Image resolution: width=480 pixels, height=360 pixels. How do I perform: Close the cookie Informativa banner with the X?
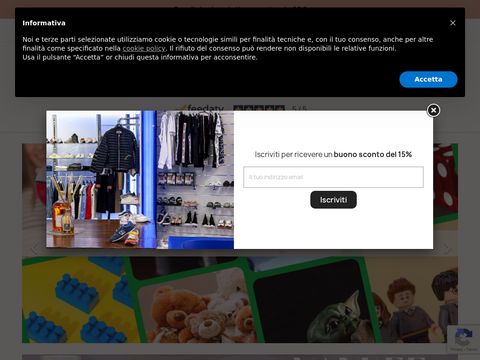pos(452,23)
